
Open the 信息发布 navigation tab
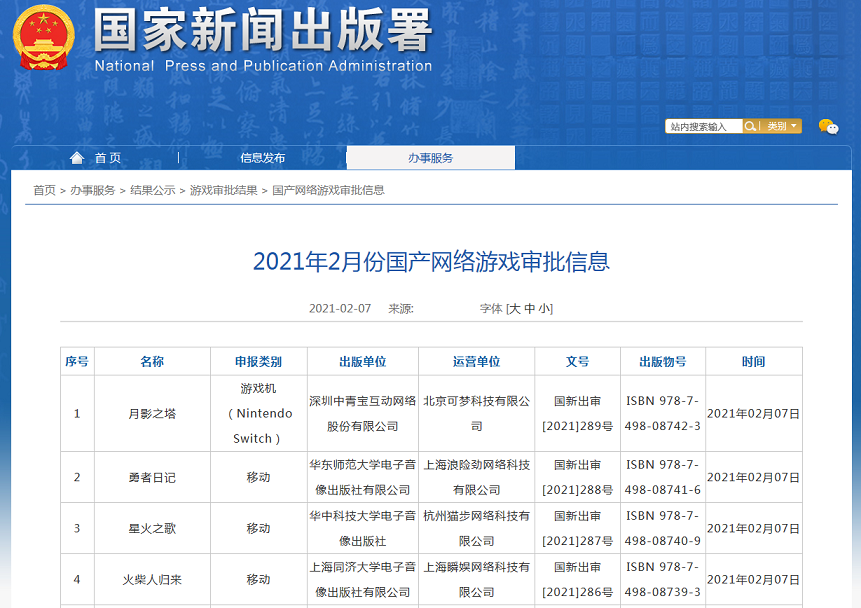point(262,158)
